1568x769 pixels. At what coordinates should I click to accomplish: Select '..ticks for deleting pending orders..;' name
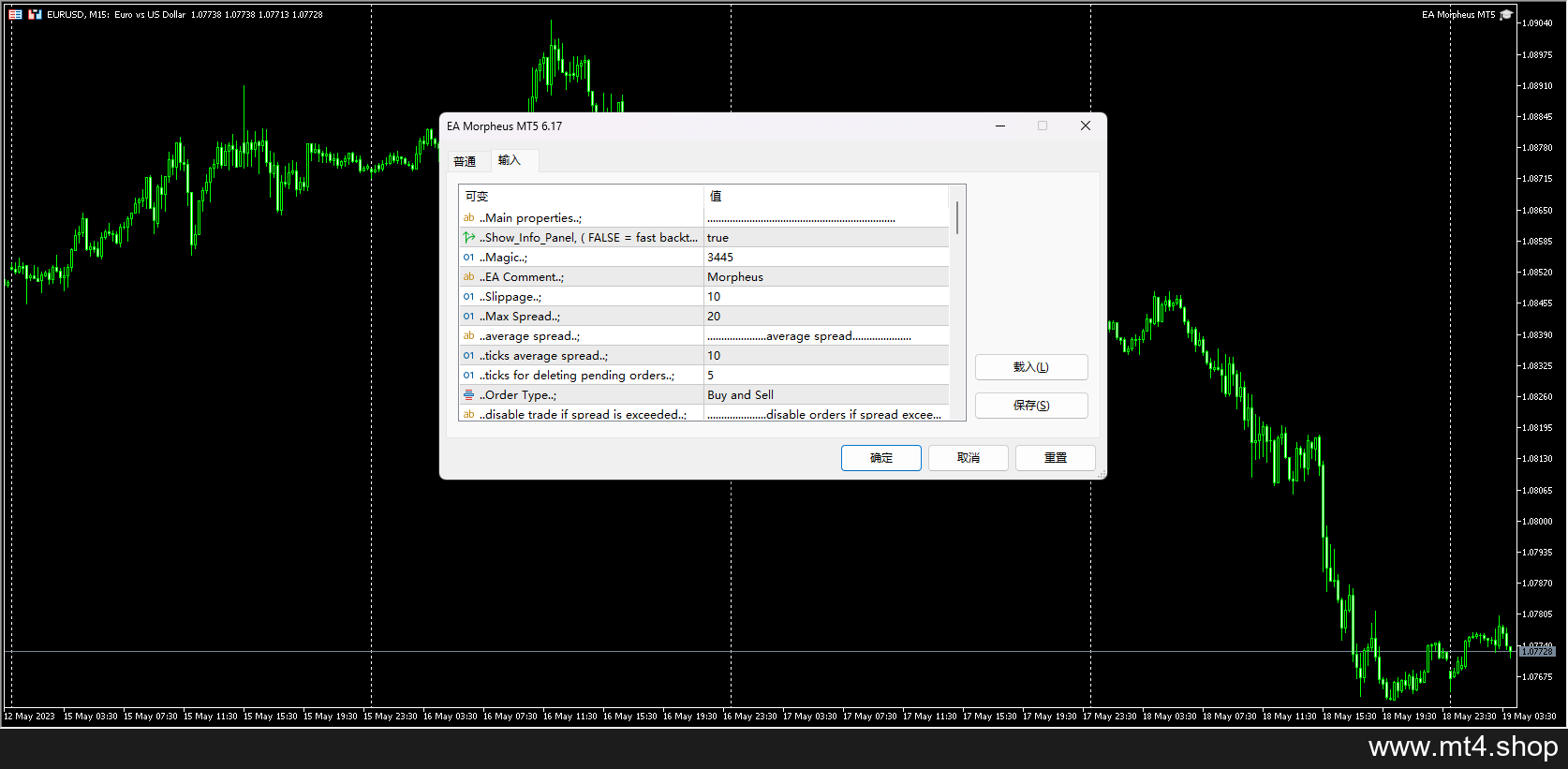[x=577, y=376]
